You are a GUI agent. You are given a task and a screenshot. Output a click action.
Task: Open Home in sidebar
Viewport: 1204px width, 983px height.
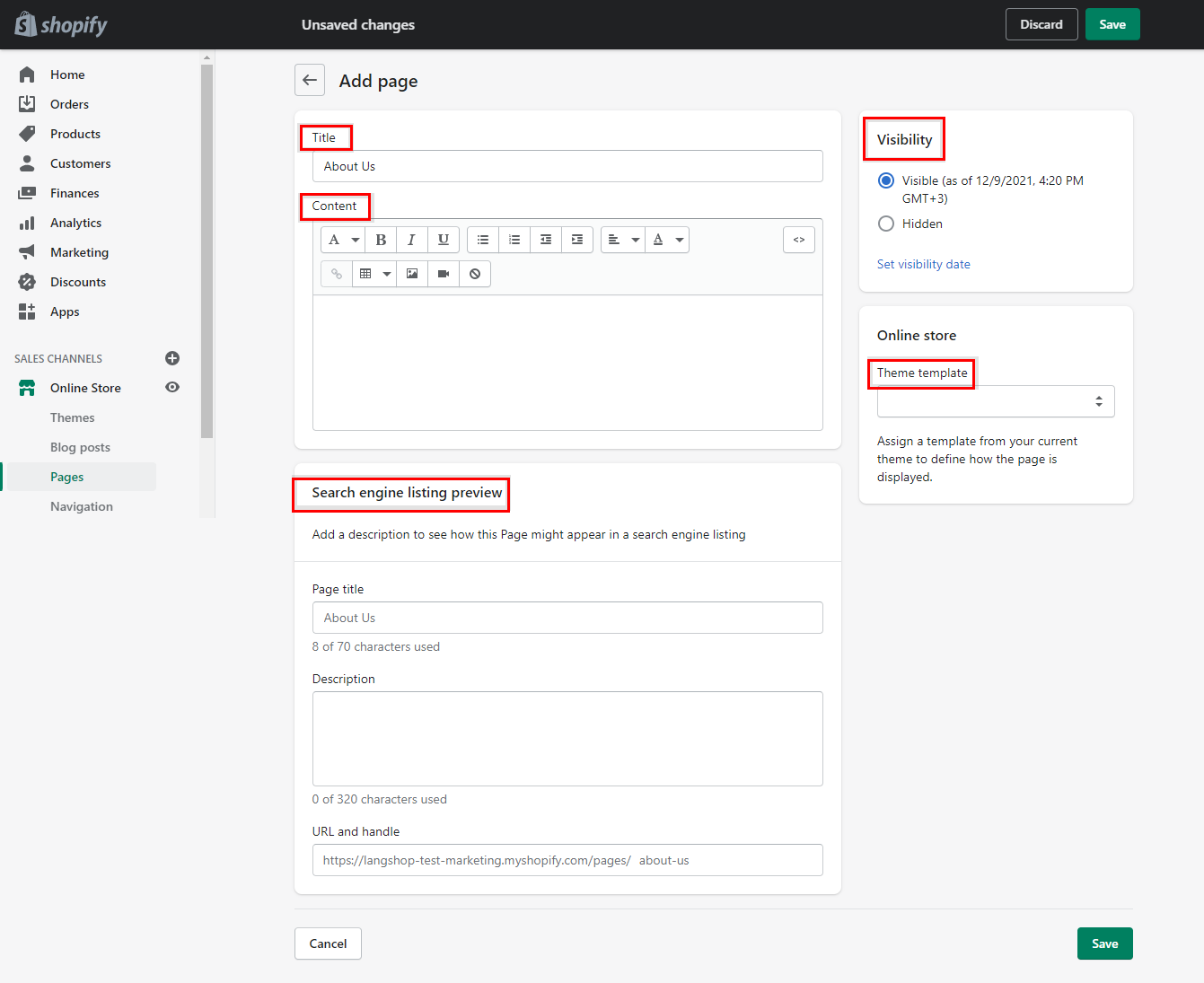(67, 75)
